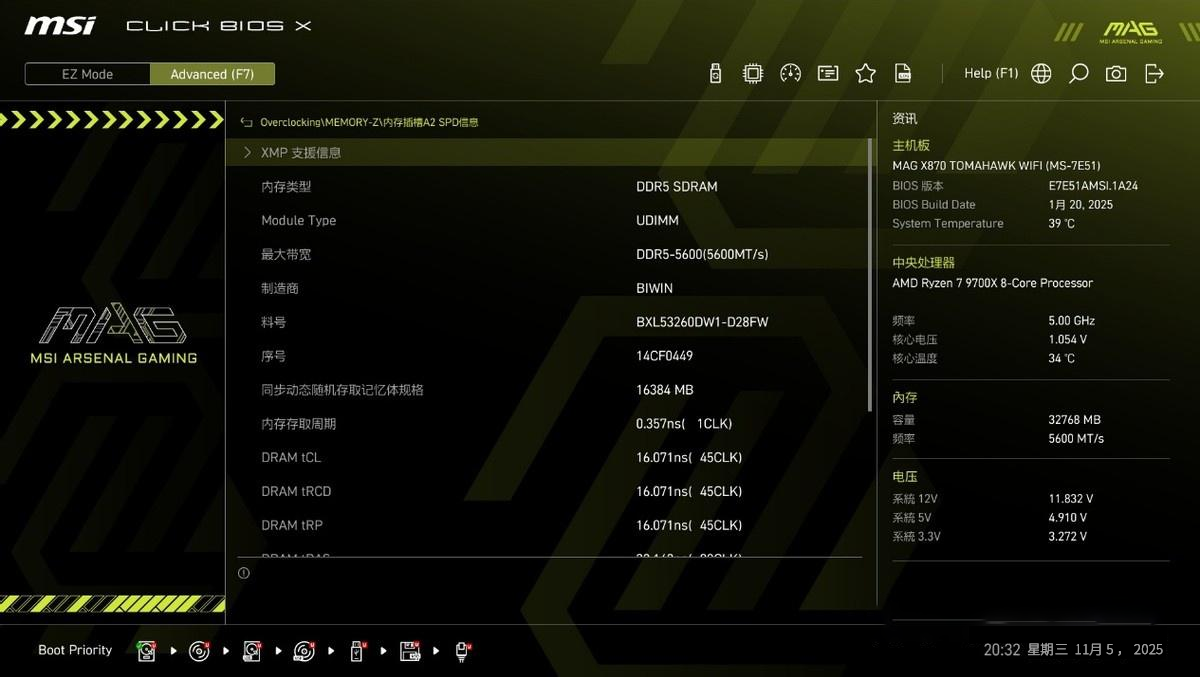Select 同步动态随机存取记忆体规格 row
Viewport: 1200px width, 677px height.
(549, 390)
